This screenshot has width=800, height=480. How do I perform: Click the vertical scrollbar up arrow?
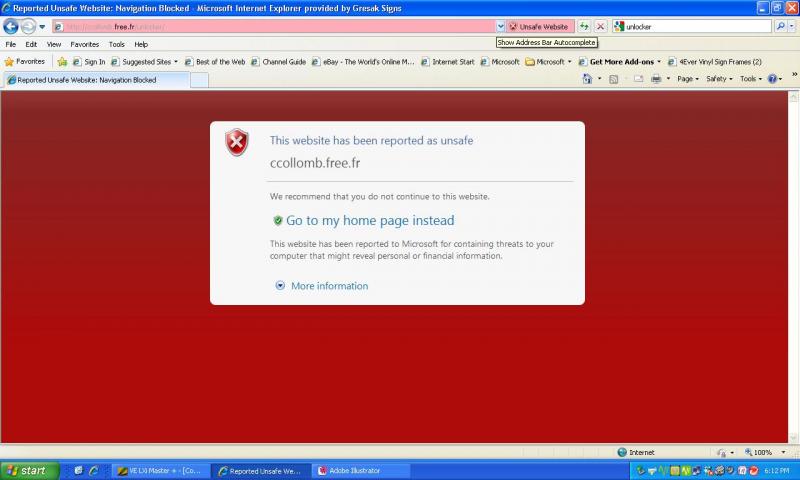793,96
